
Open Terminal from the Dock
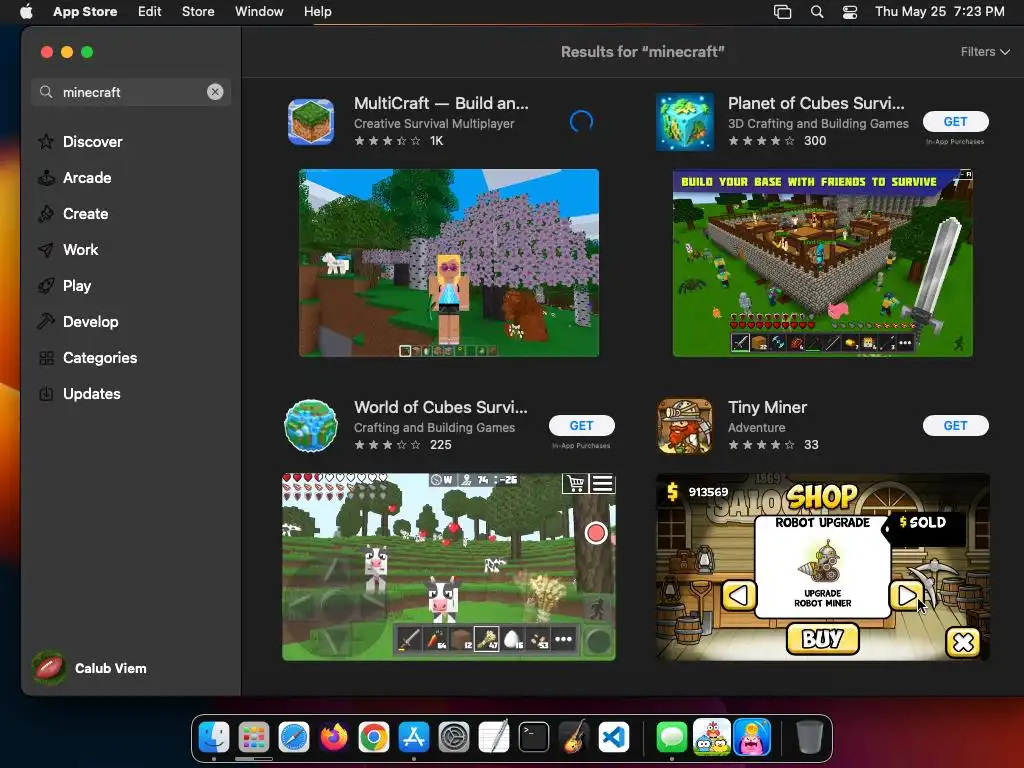point(534,738)
